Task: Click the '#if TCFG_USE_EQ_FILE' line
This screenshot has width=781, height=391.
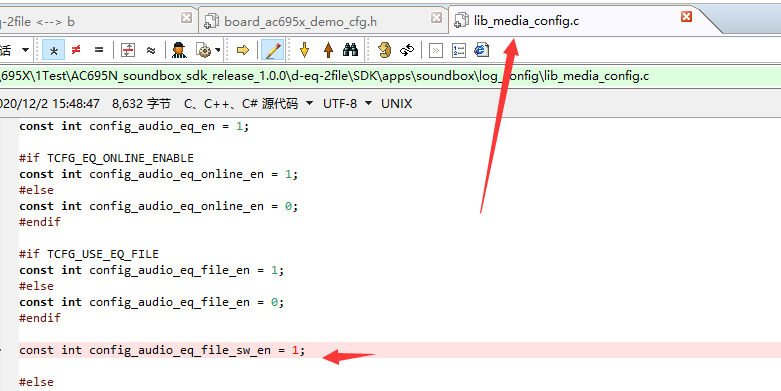Action: (89, 254)
